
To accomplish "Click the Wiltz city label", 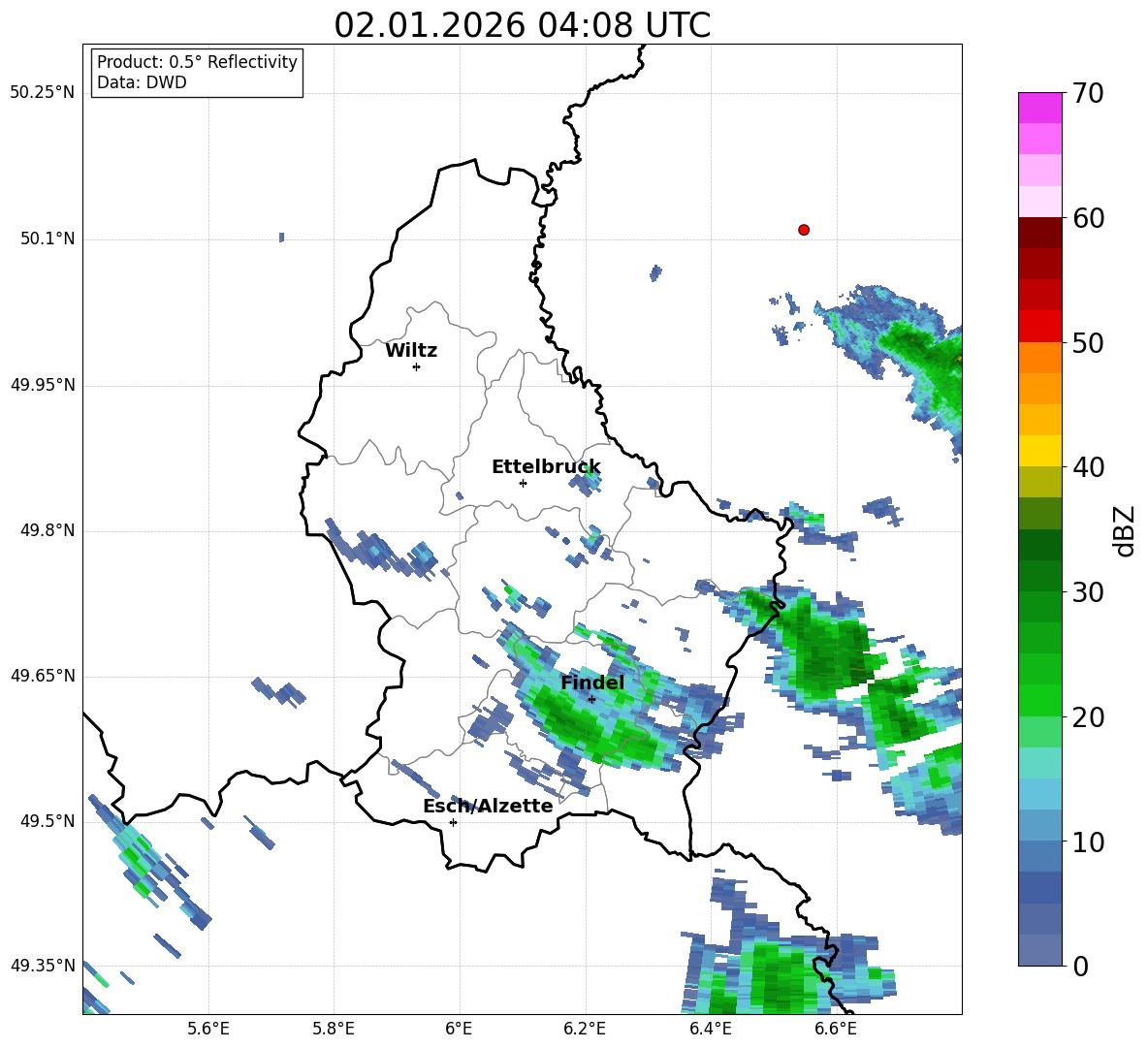I will click(x=411, y=351).
